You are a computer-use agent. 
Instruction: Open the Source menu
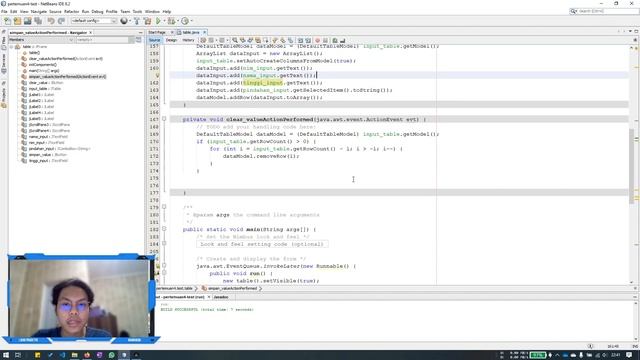tap(55, 11)
